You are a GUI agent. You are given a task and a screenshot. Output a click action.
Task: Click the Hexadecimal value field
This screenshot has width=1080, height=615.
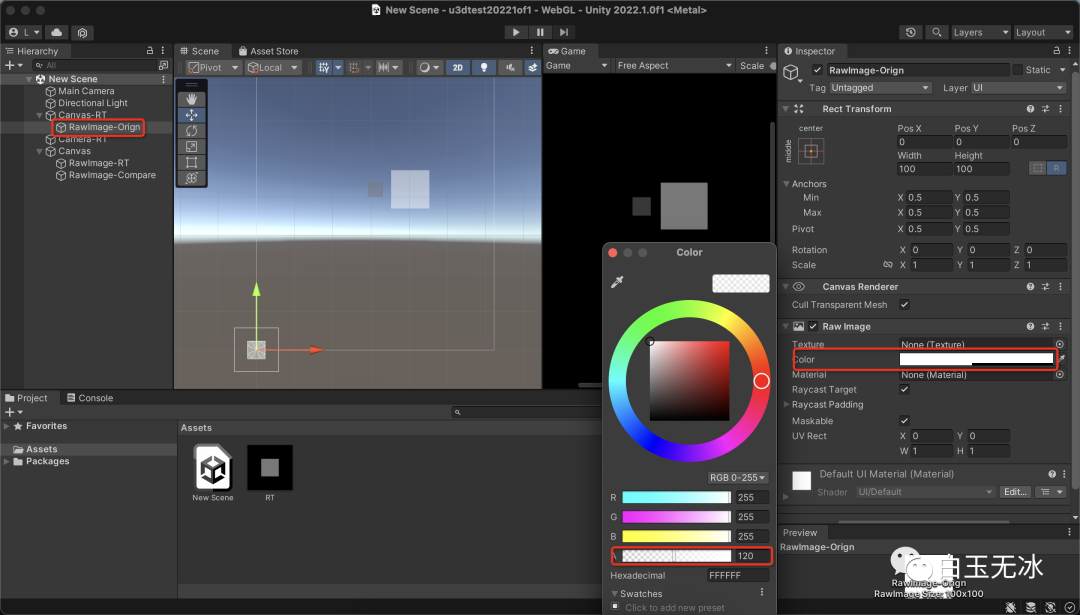[738, 576]
